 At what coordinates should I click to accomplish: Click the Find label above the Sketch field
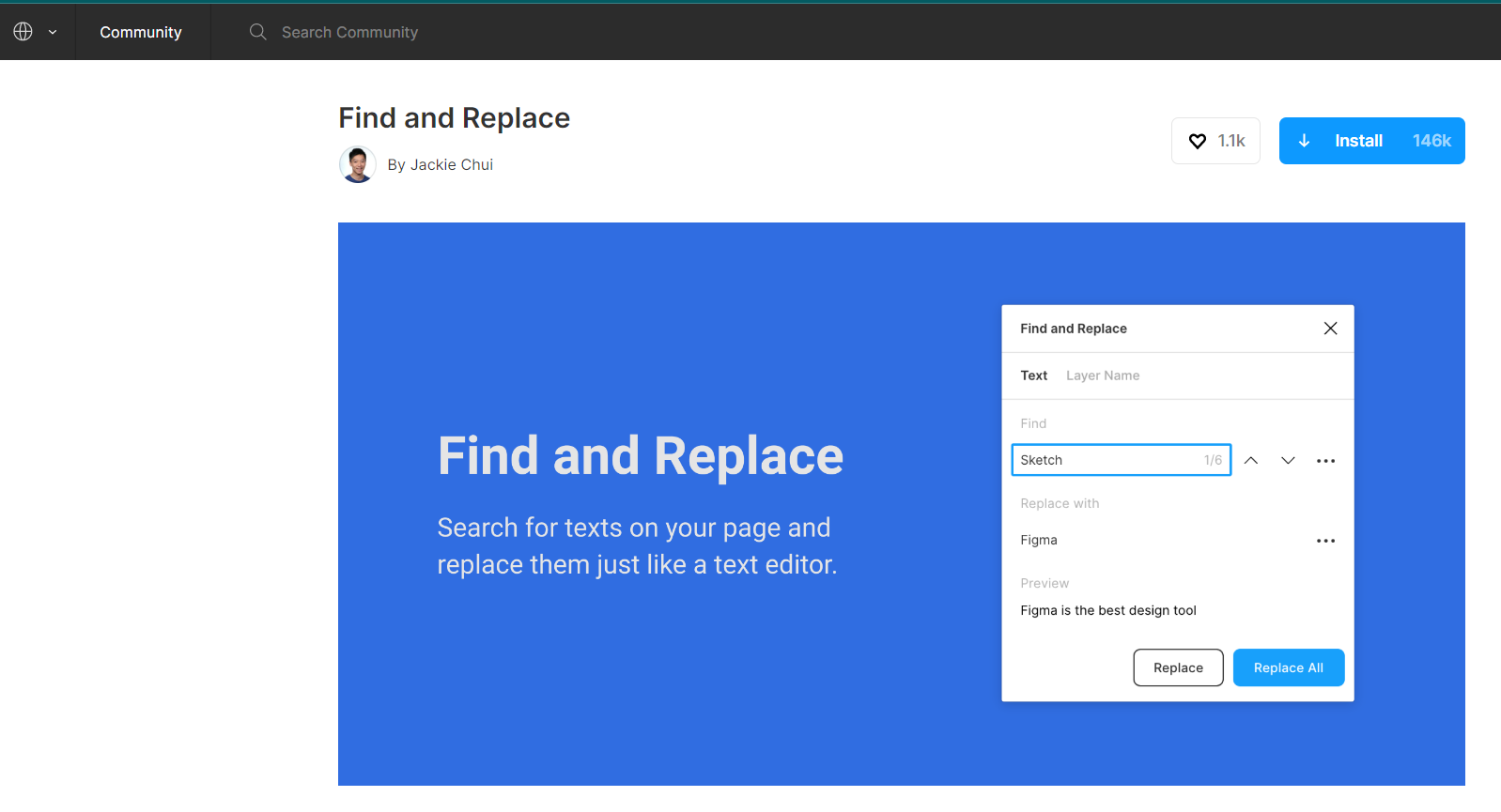[1033, 423]
